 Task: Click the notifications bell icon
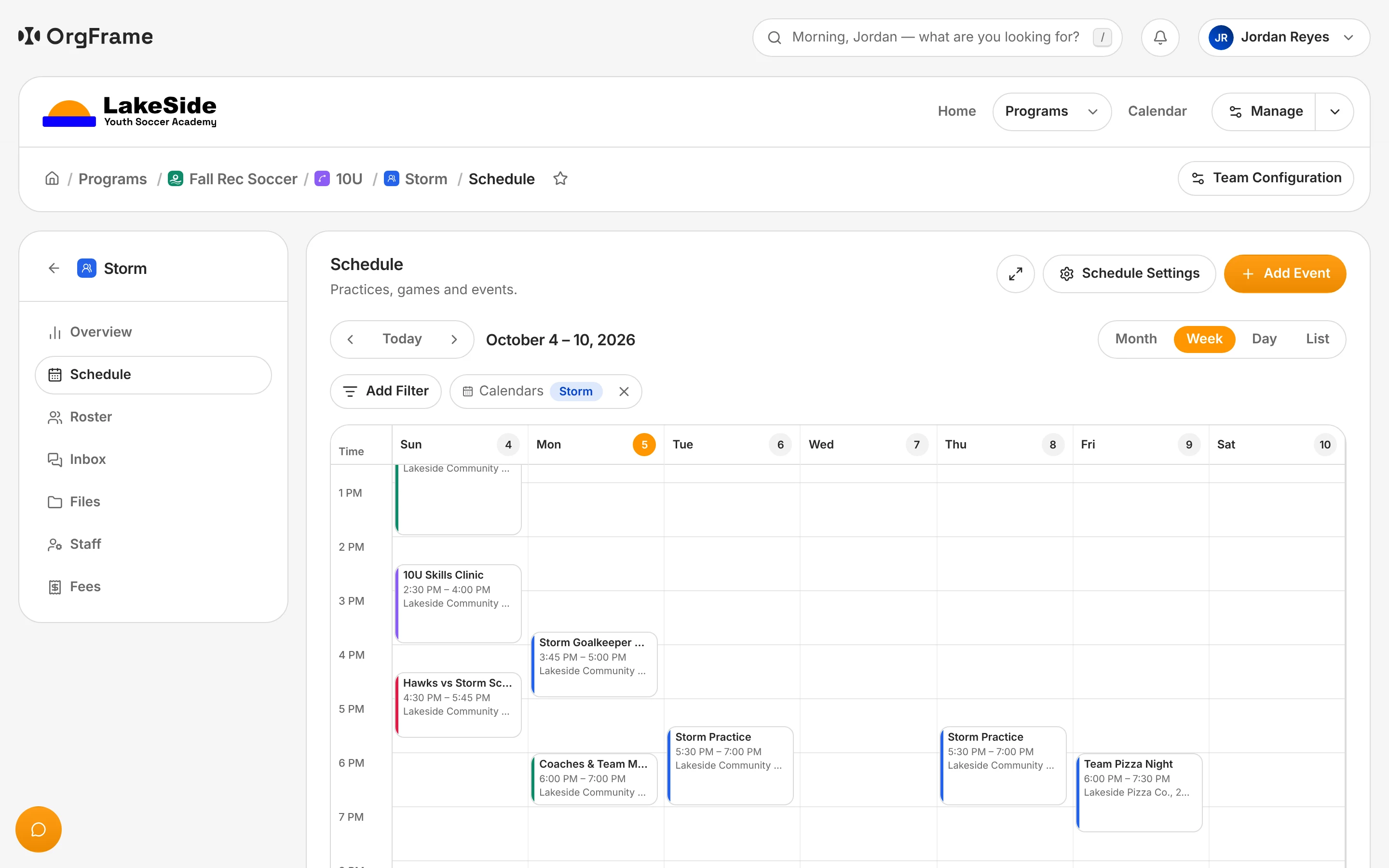click(1159, 37)
